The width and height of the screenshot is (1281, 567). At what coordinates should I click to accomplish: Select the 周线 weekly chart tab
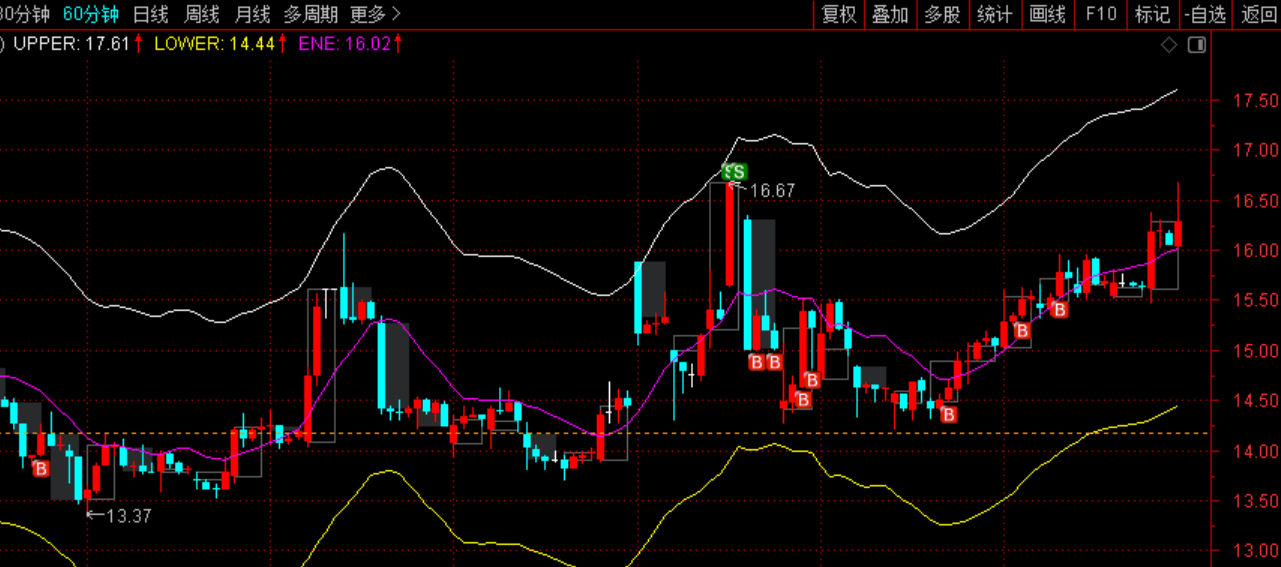pyautogui.click(x=202, y=14)
